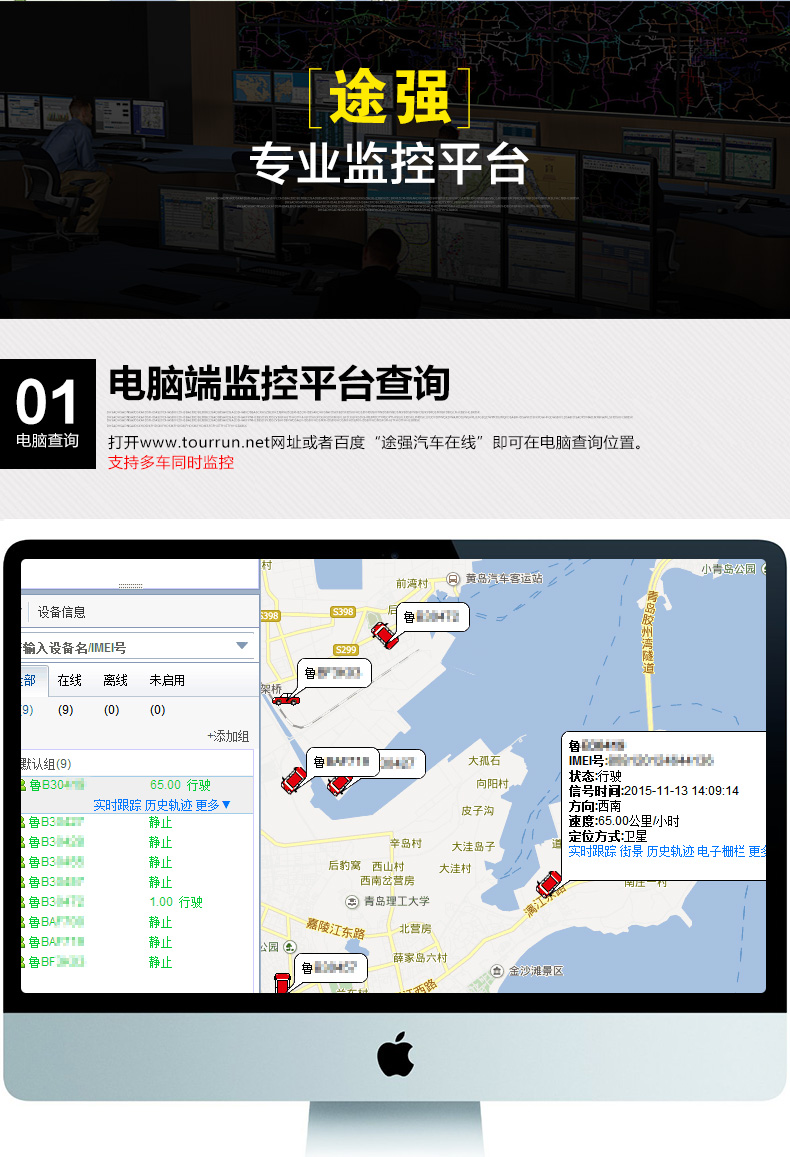Viewport: 790px width, 1157px height.
Task: Click the bus station icon beside 黄岛汽车客运站
Action: pyautogui.click(x=453, y=579)
